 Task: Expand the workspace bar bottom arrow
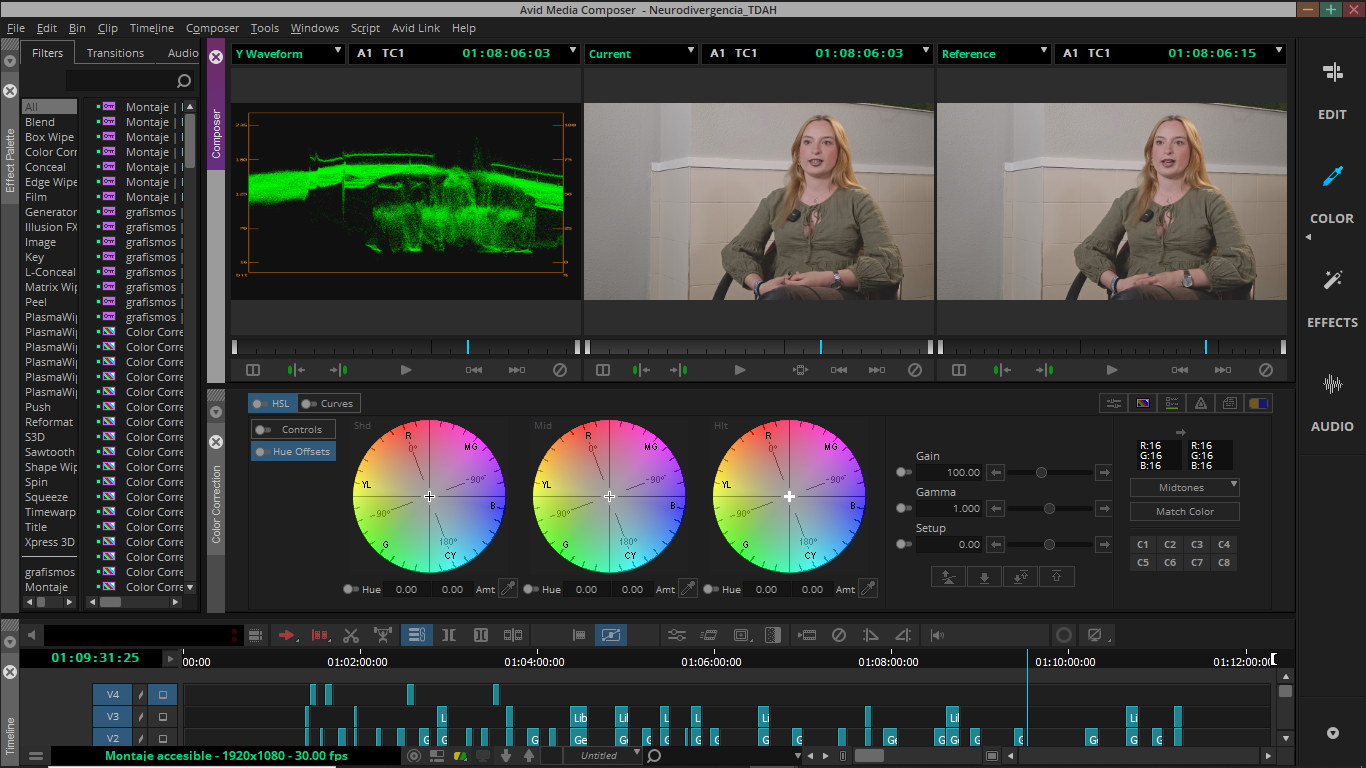click(x=1332, y=733)
